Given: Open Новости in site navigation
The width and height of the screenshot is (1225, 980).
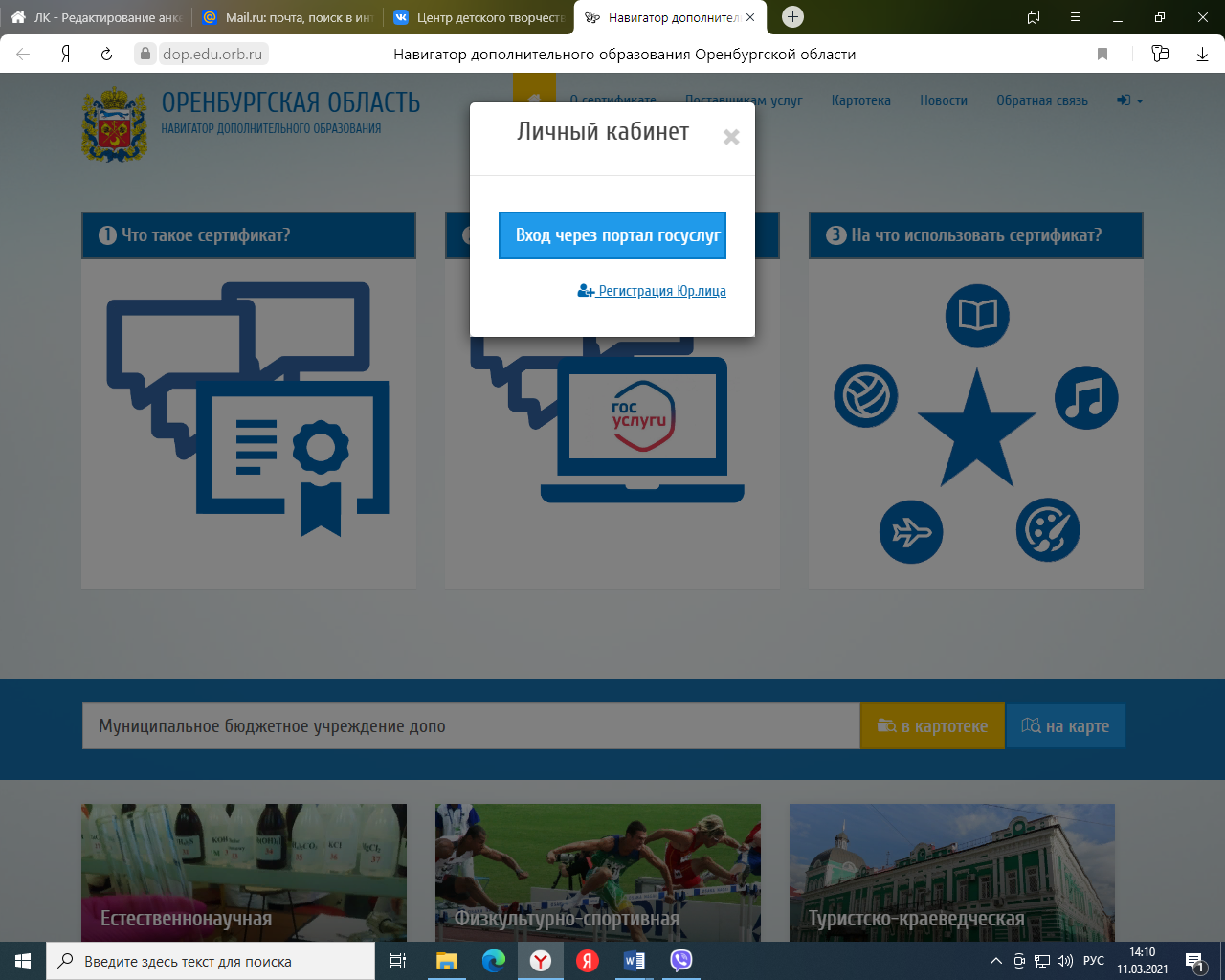Looking at the screenshot, I should click(944, 100).
